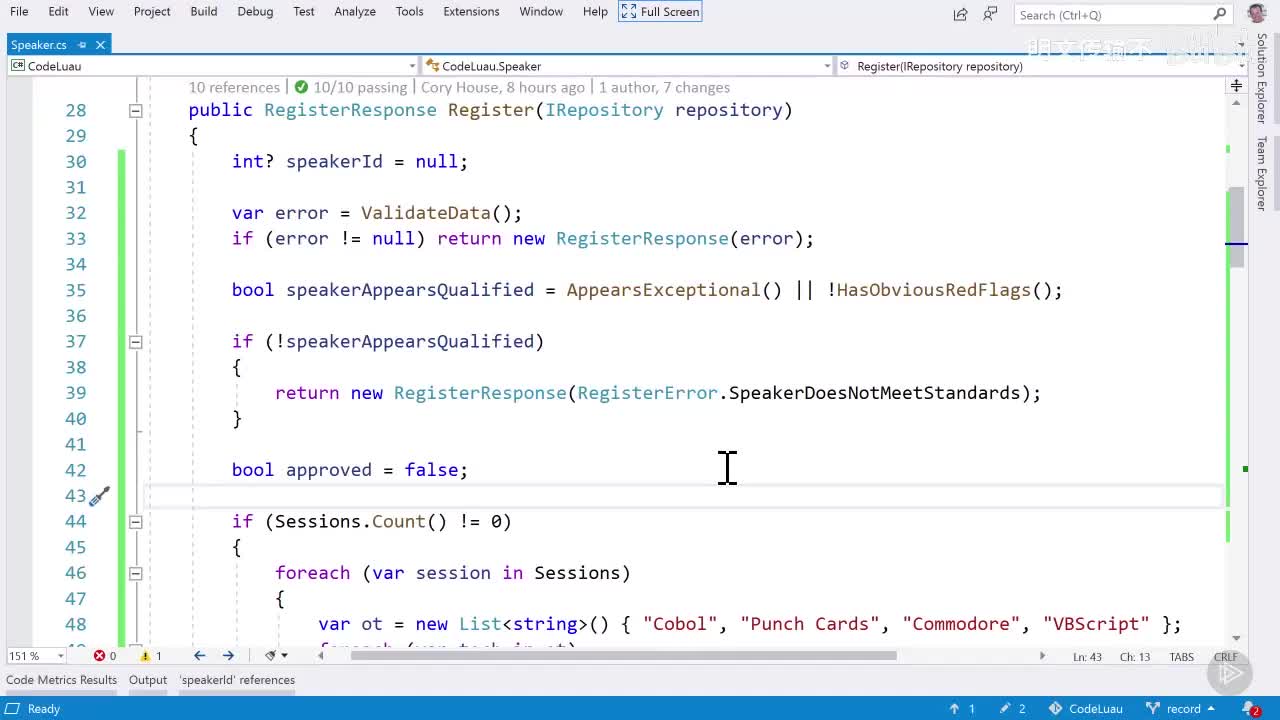The height and width of the screenshot is (720, 1280).
Task: Open the Debug menu
Action: click(255, 11)
